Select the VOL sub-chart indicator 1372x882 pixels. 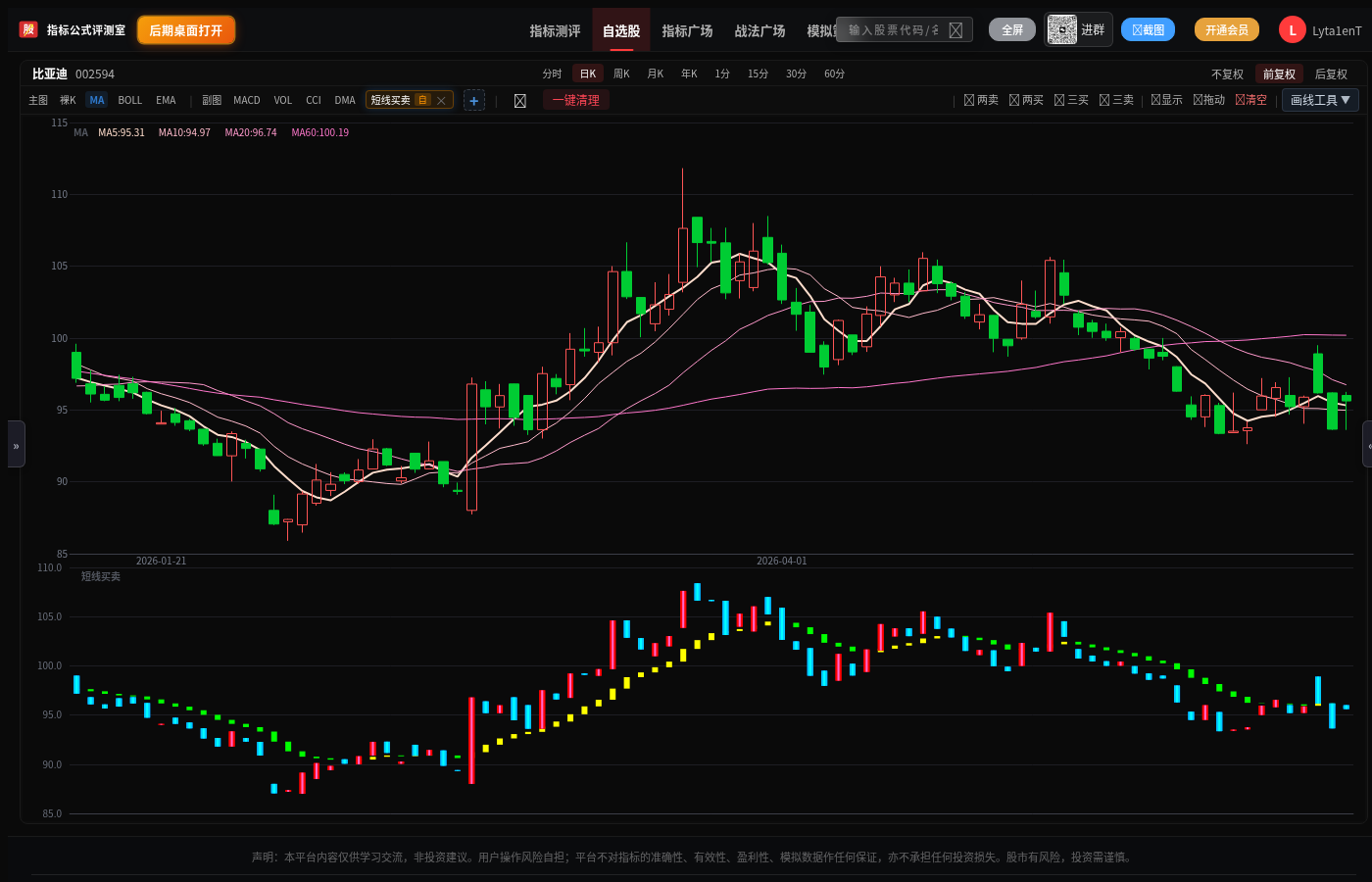[283, 100]
